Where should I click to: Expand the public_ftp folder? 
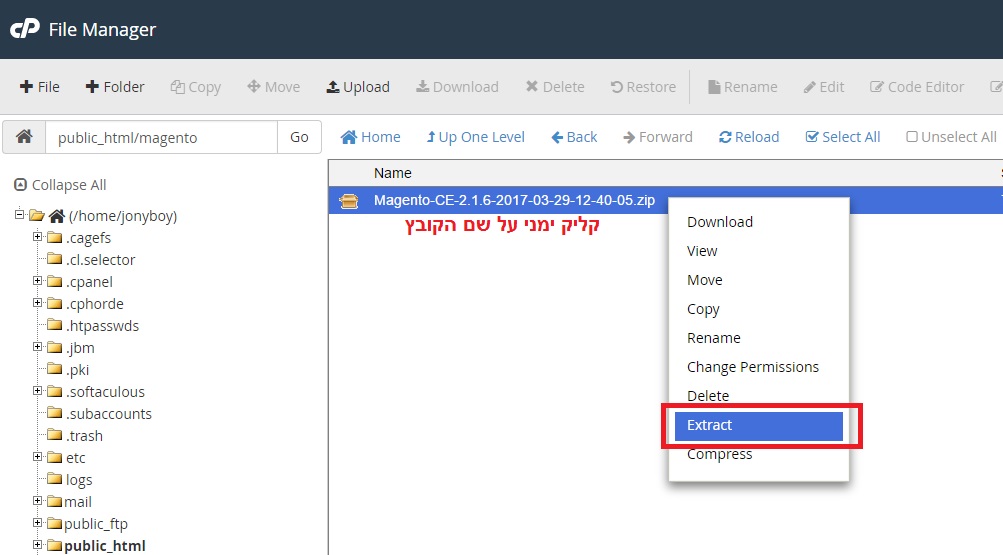38,523
